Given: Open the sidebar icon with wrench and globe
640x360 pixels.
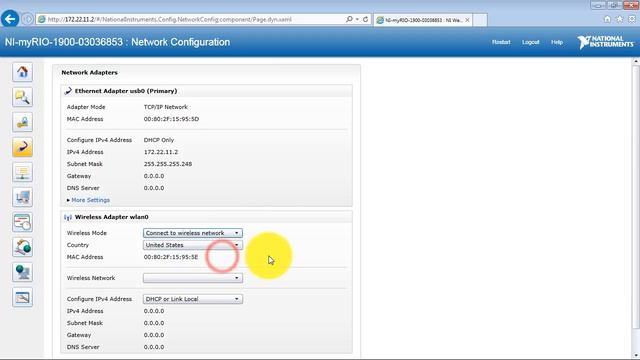Looking at the screenshot, I should [x=22, y=247].
